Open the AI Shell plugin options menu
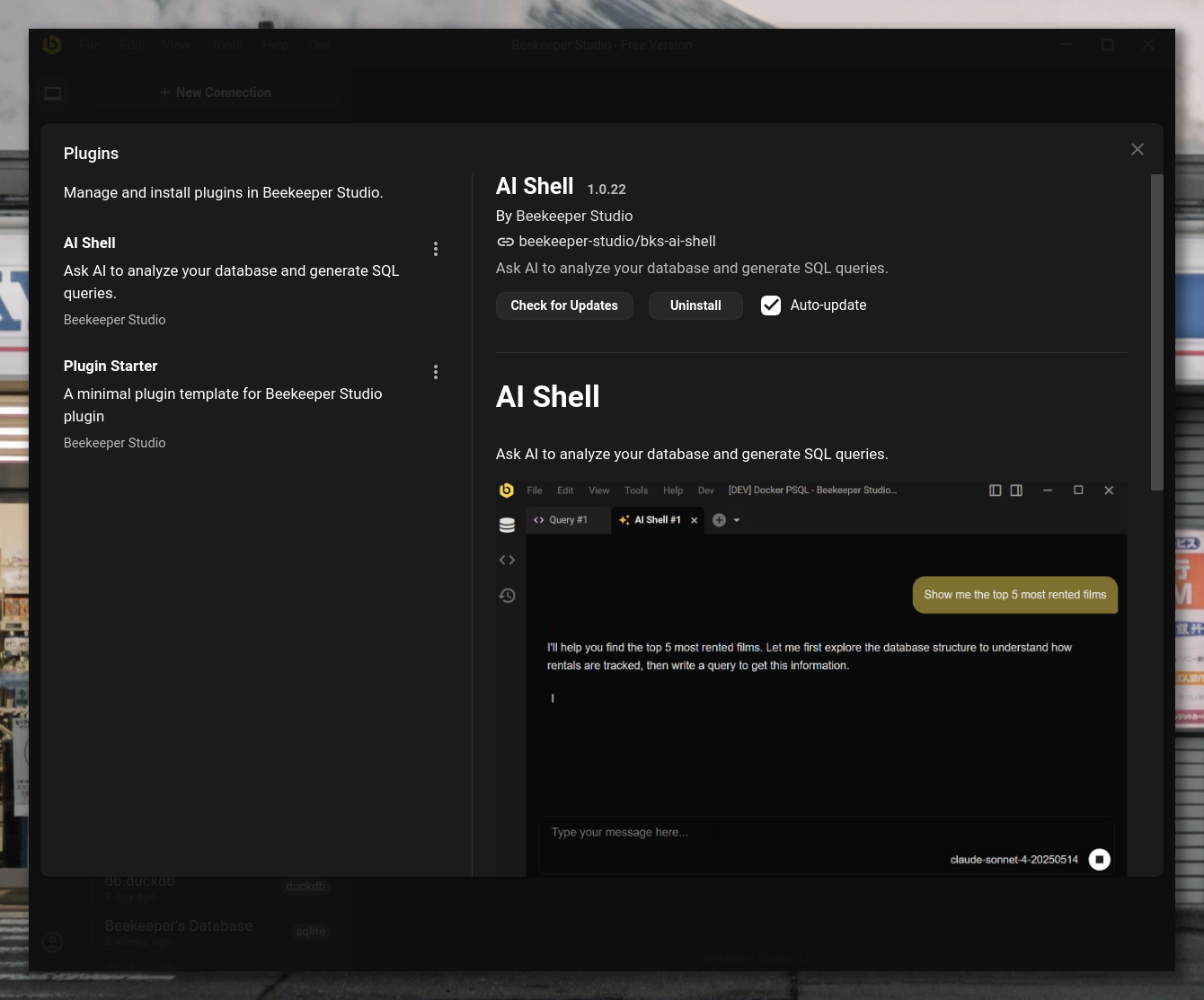This screenshot has height=1000, width=1204. point(436,249)
